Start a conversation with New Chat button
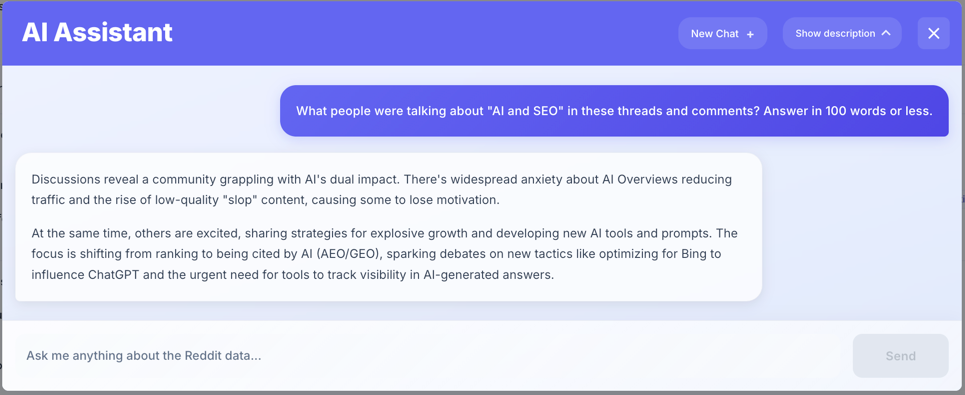The image size is (965, 395). (723, 33)
